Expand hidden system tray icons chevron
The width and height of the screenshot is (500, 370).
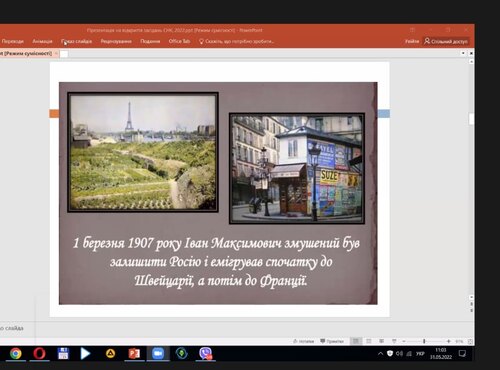(x=380, y=354)
